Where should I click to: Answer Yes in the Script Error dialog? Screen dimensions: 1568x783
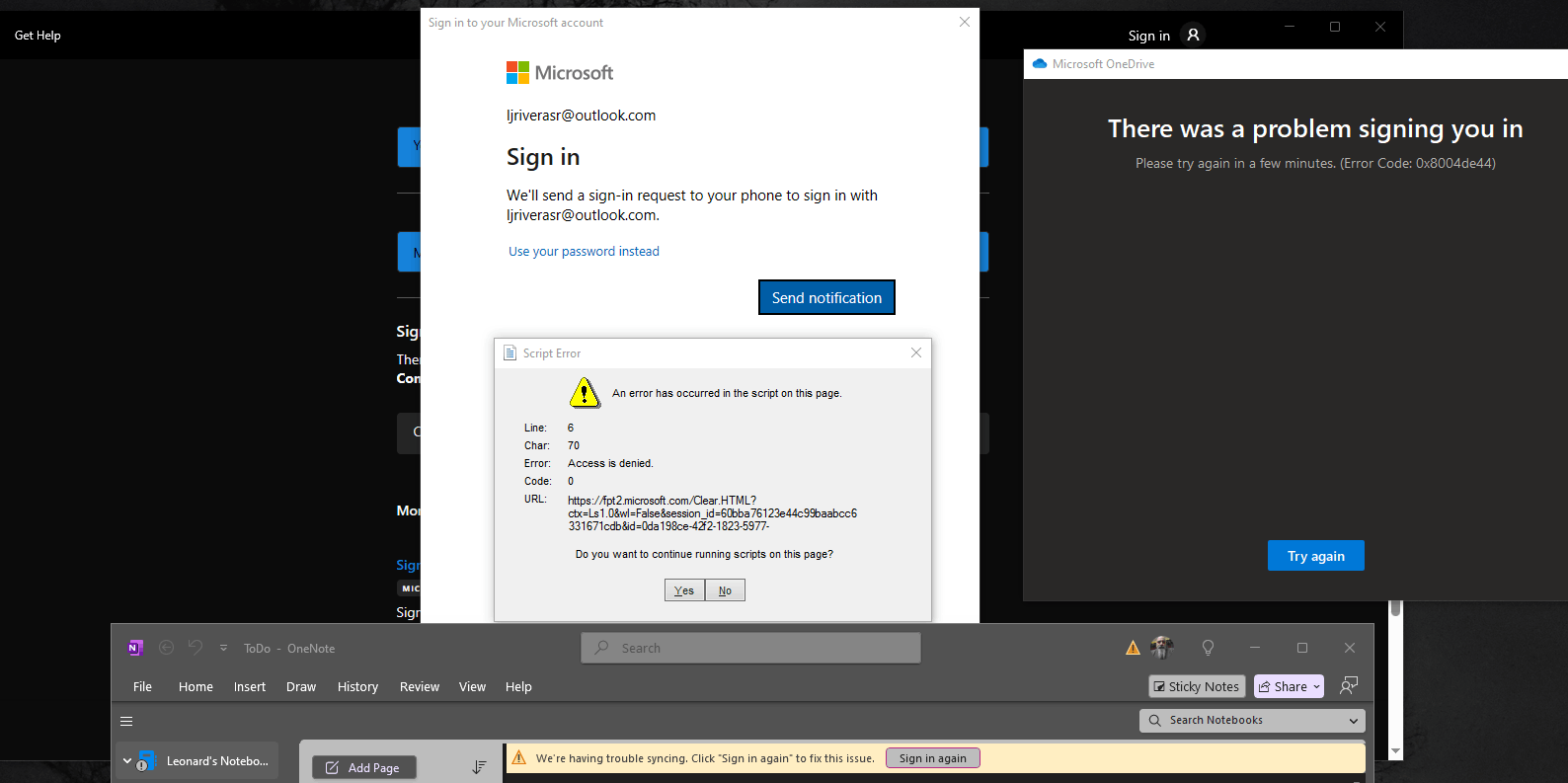(x=684, y=590)
